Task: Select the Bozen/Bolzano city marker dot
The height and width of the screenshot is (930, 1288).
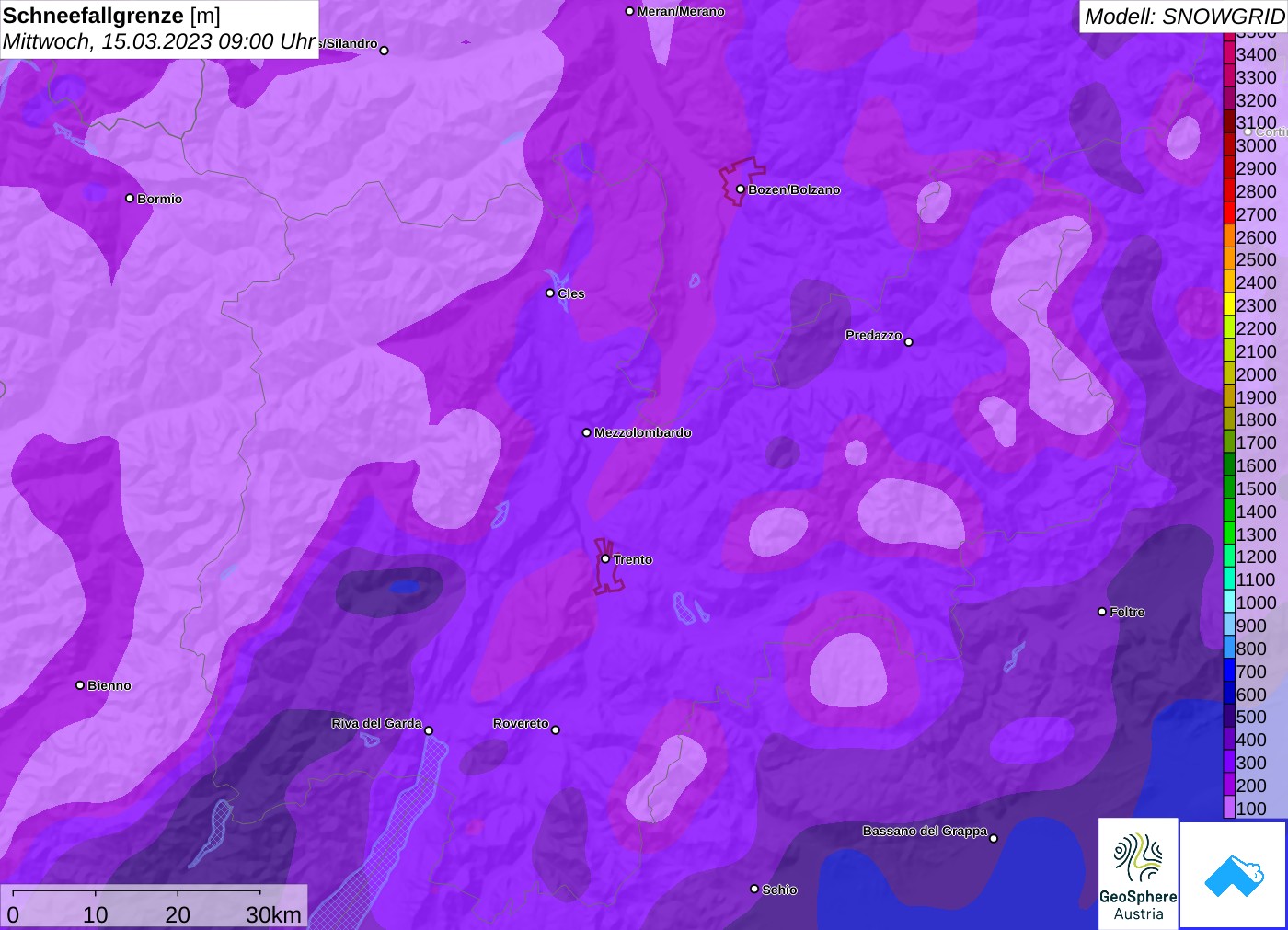Action: tap(740, 189)
